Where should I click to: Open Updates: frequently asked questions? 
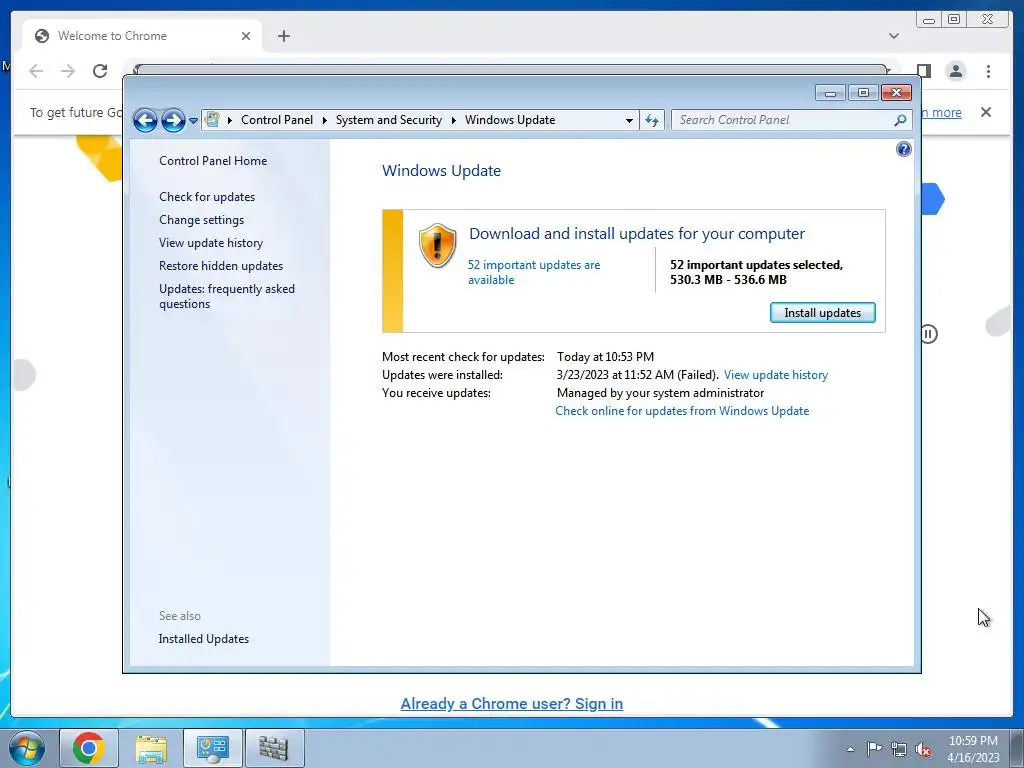tap(227, 296)
